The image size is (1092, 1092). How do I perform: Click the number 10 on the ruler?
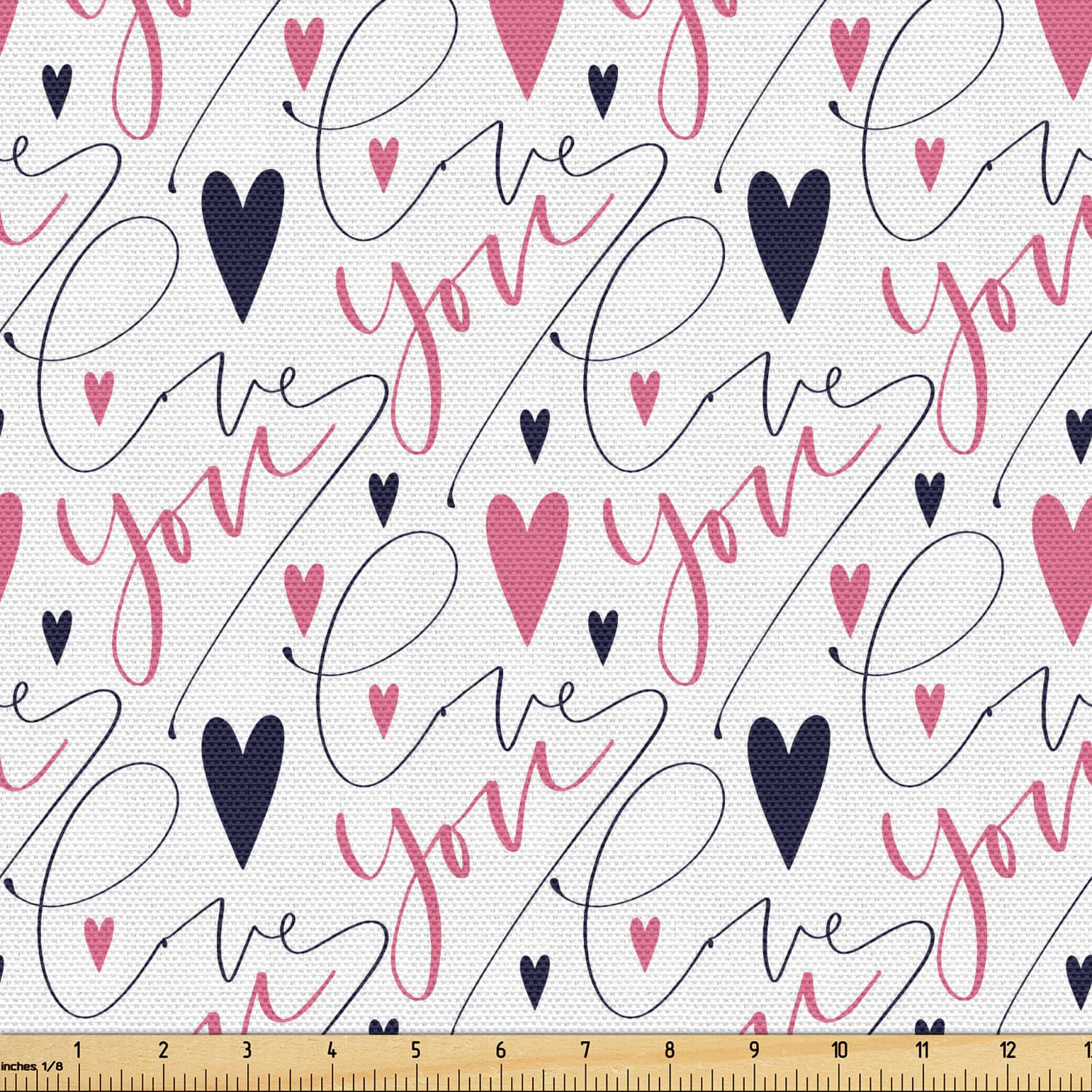point(839,1050)
